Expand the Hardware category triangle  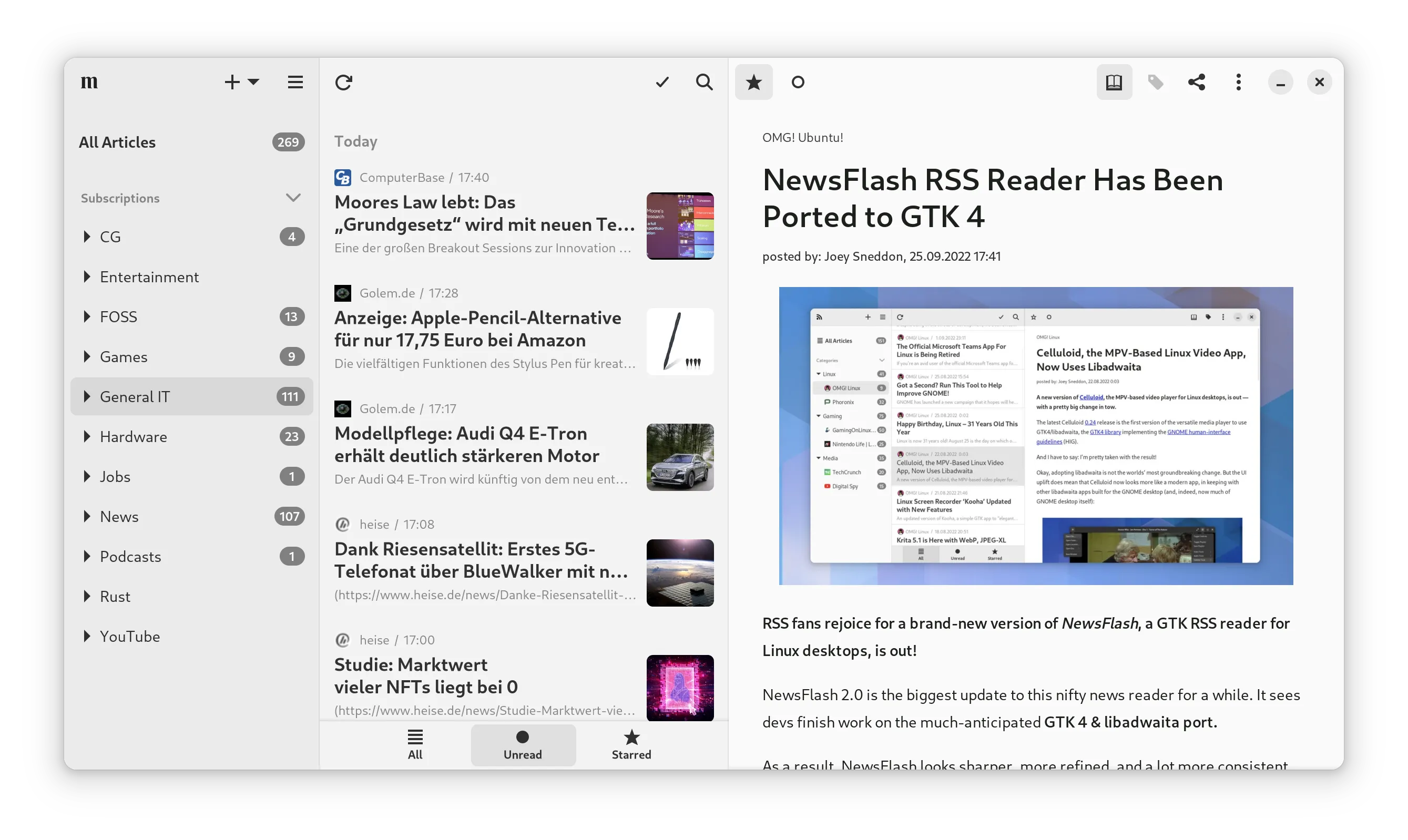tap(87, 436)
